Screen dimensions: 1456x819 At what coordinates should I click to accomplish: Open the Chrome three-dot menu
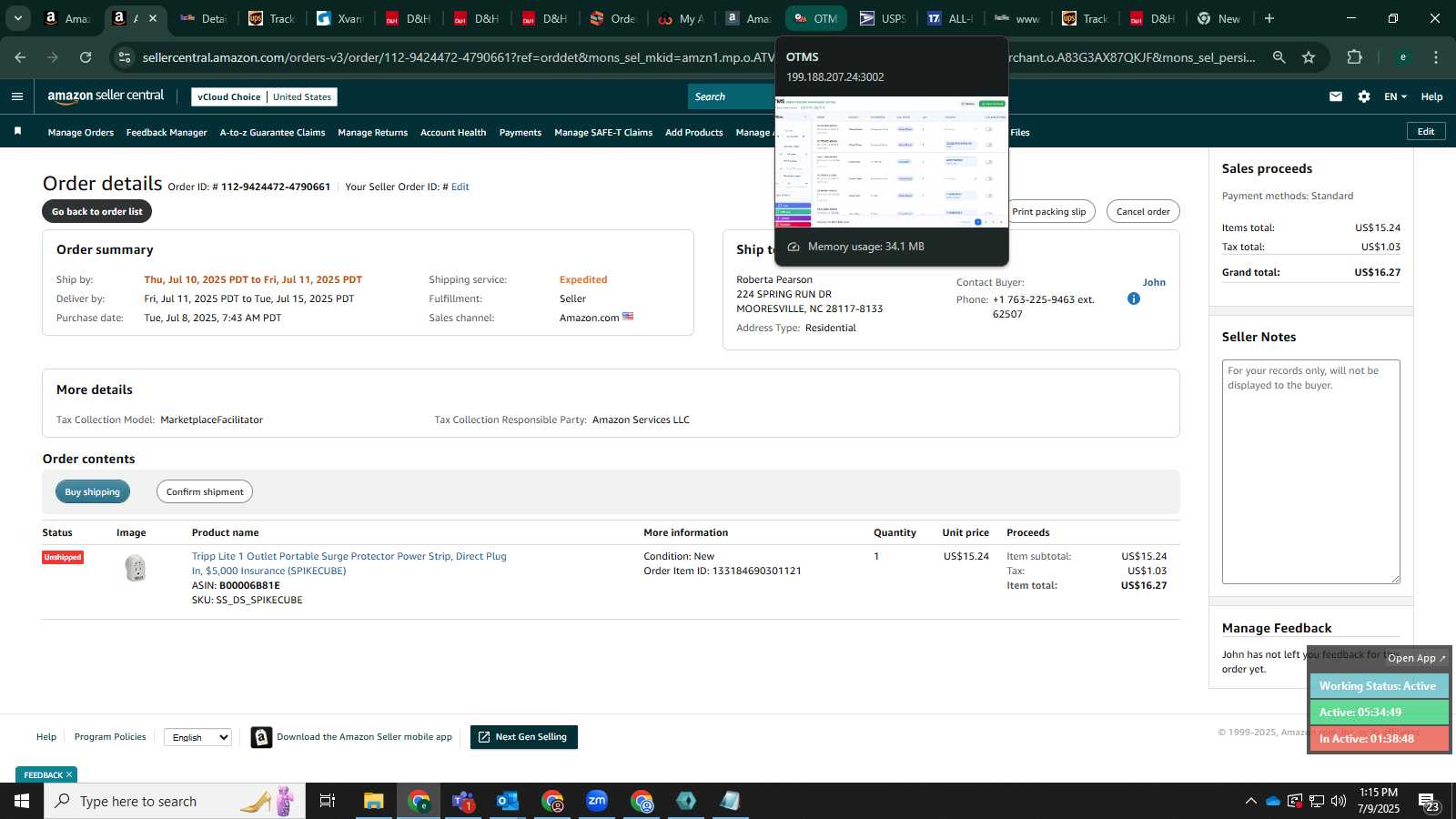tap(1436, 57)
